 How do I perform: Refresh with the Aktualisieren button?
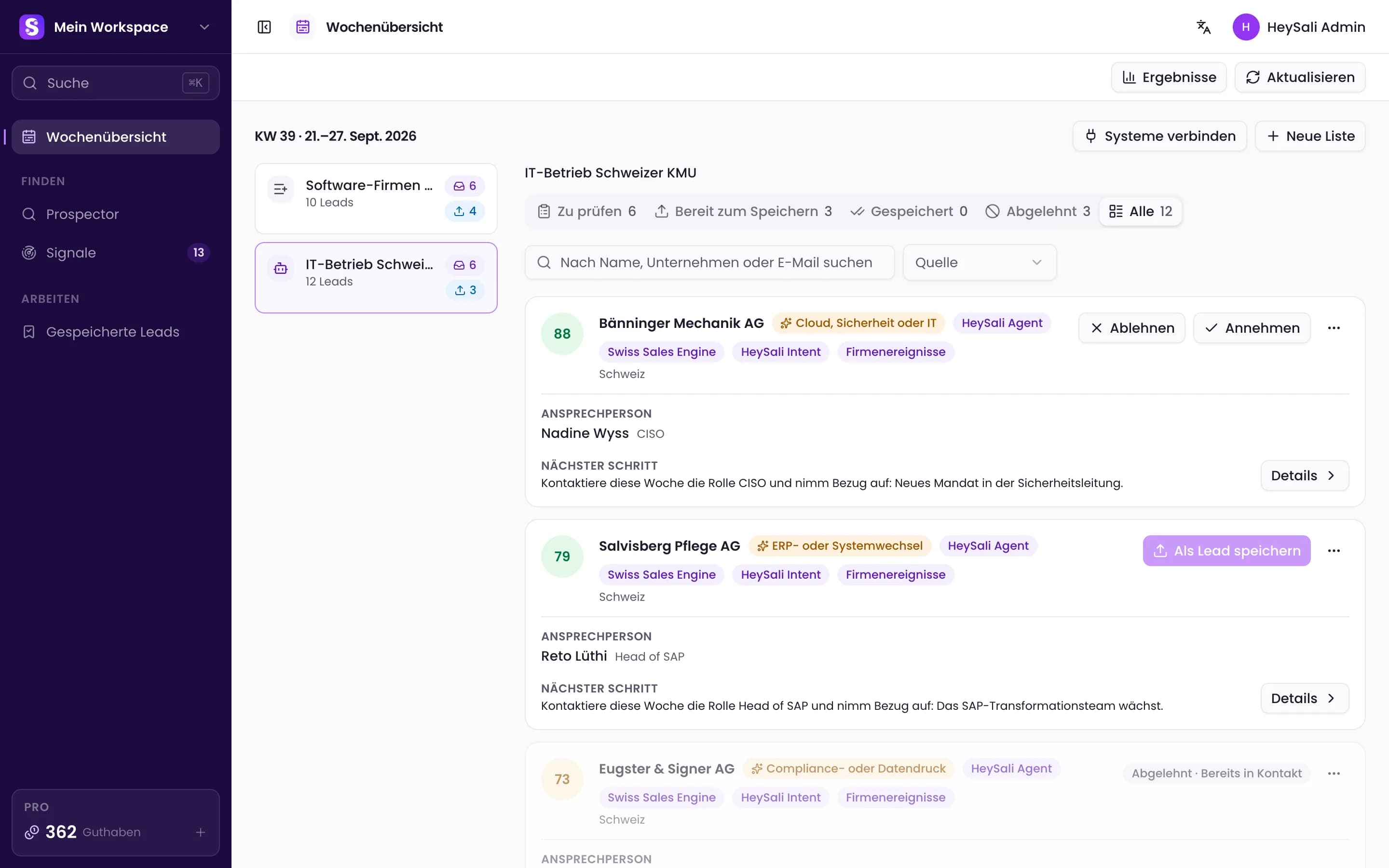tap(1300, 78)
